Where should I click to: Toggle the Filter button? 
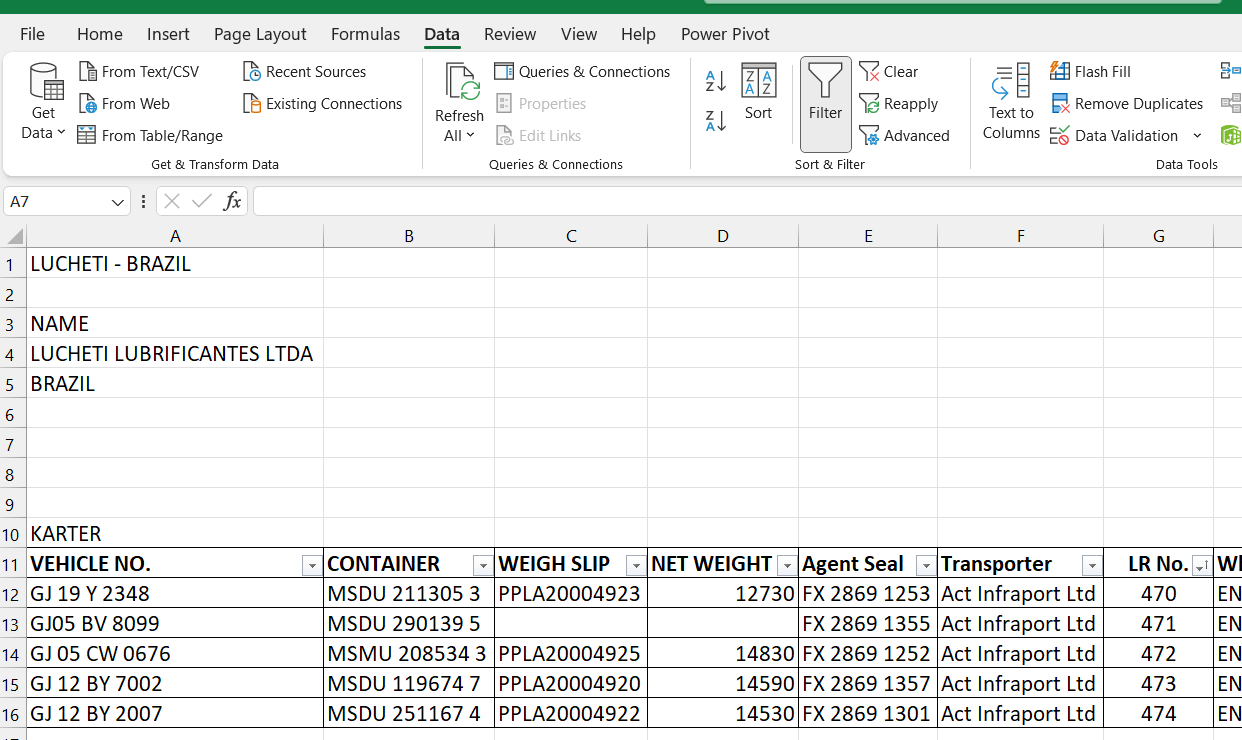coord(826,103)
